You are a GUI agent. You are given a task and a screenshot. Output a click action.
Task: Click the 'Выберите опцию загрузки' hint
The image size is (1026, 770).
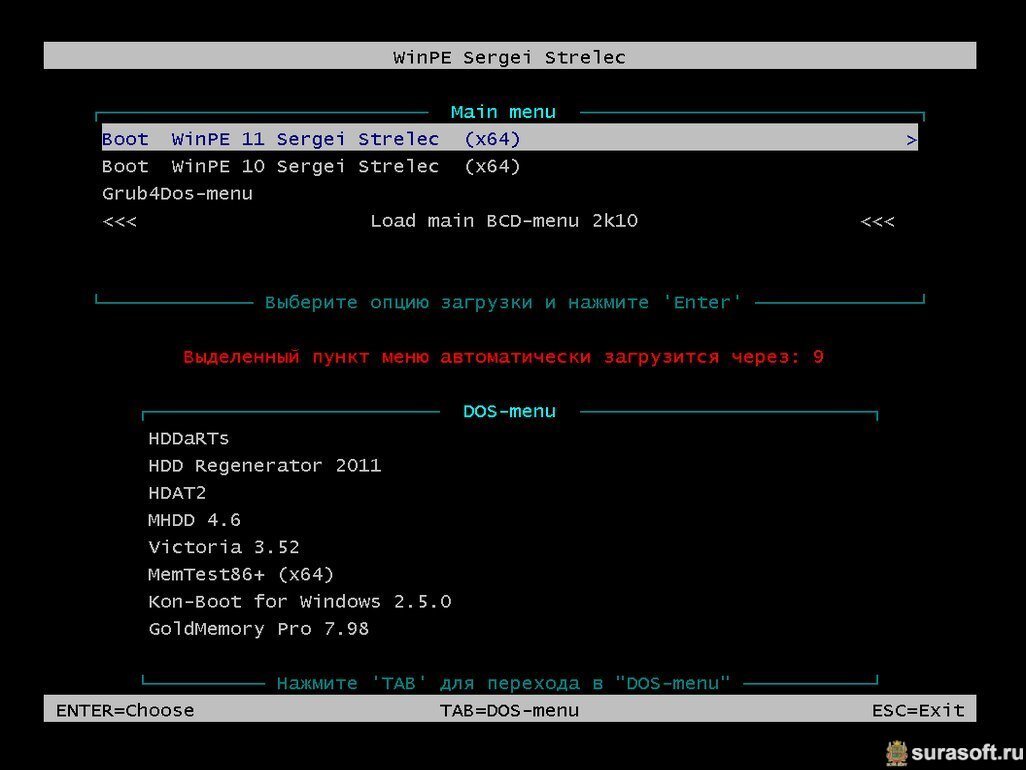pyautogui.click(x=503, y=302)
